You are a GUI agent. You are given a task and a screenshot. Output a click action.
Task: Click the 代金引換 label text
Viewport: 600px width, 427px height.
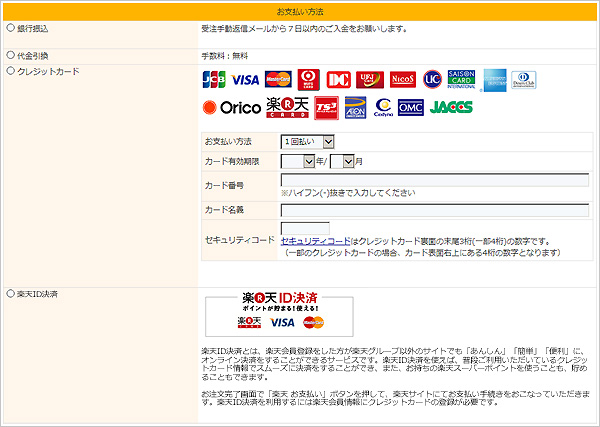coord(33,56)
